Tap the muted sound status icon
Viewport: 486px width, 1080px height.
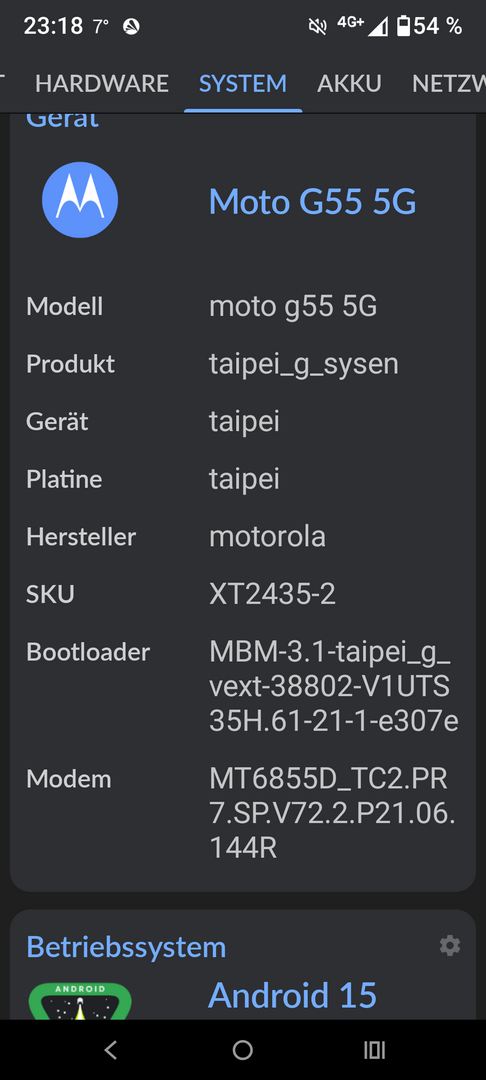pyautogui.click(x=317, y=27)
